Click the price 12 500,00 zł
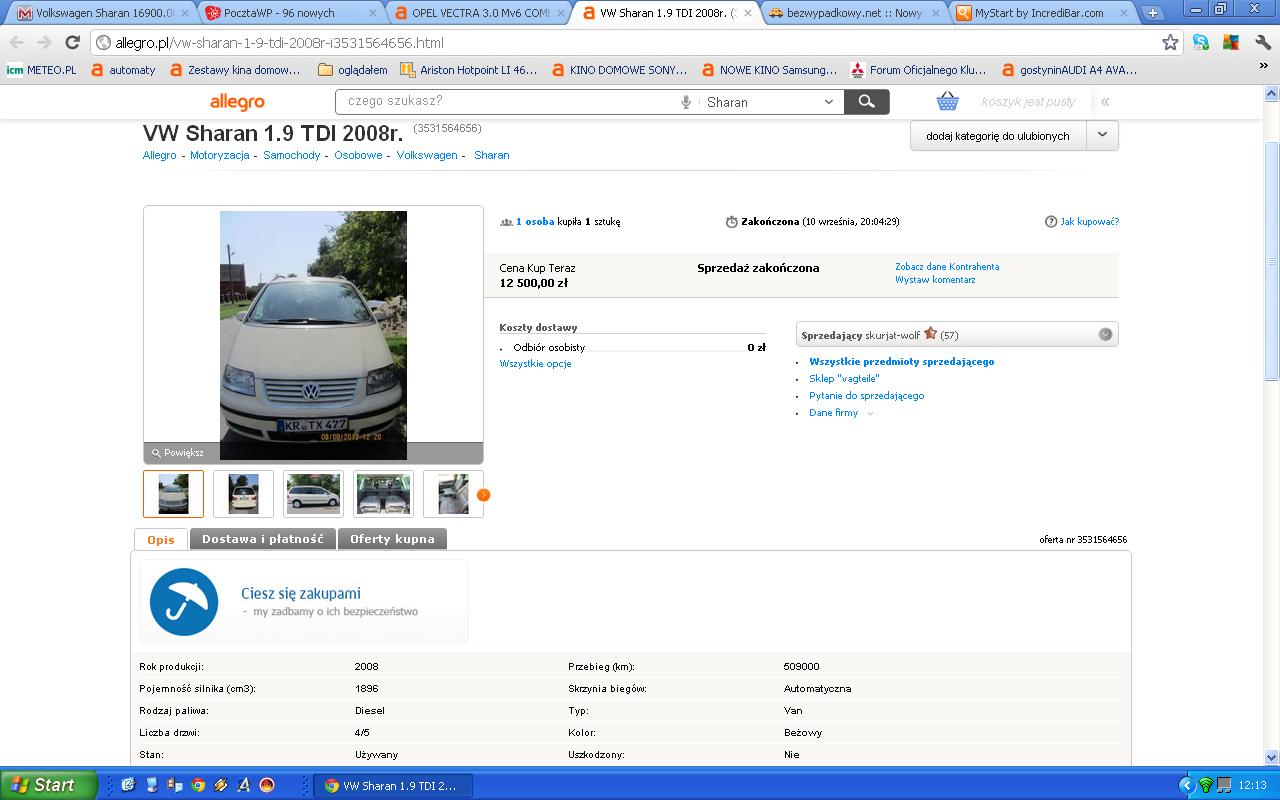The height and width of the screenshot is (800, 1280). tap(534, 283)
